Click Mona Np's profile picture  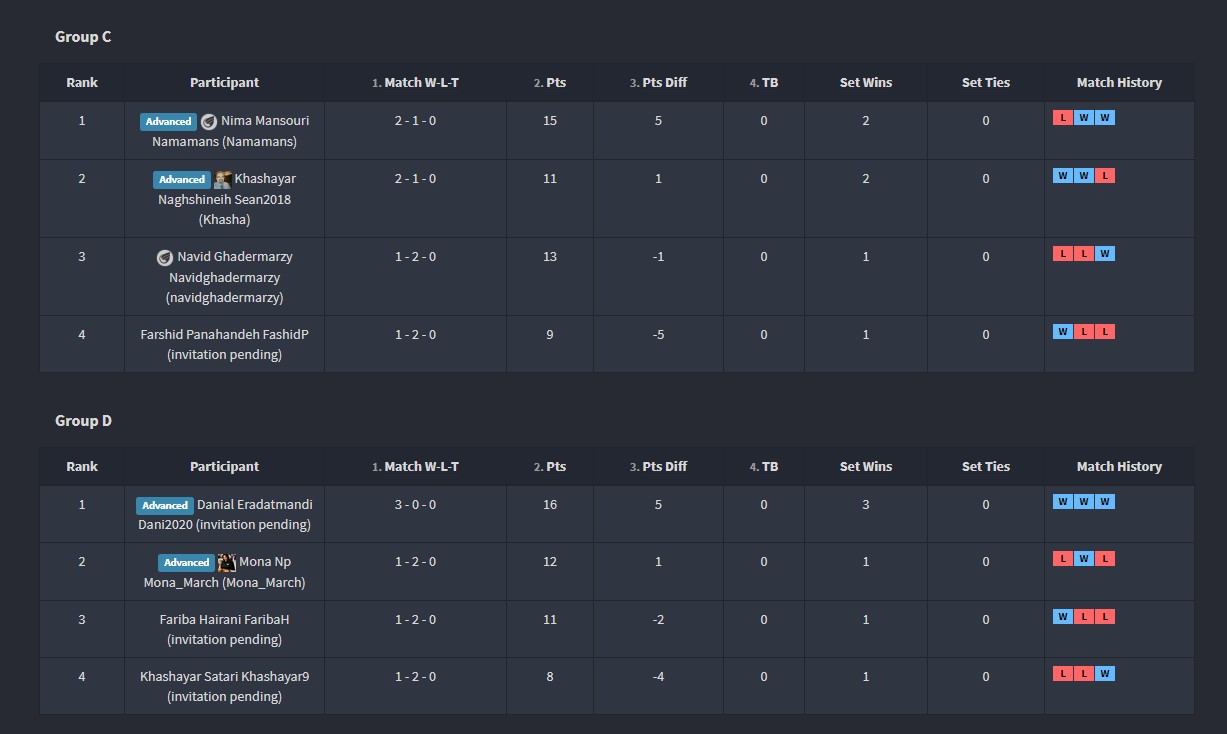(226, 562)
